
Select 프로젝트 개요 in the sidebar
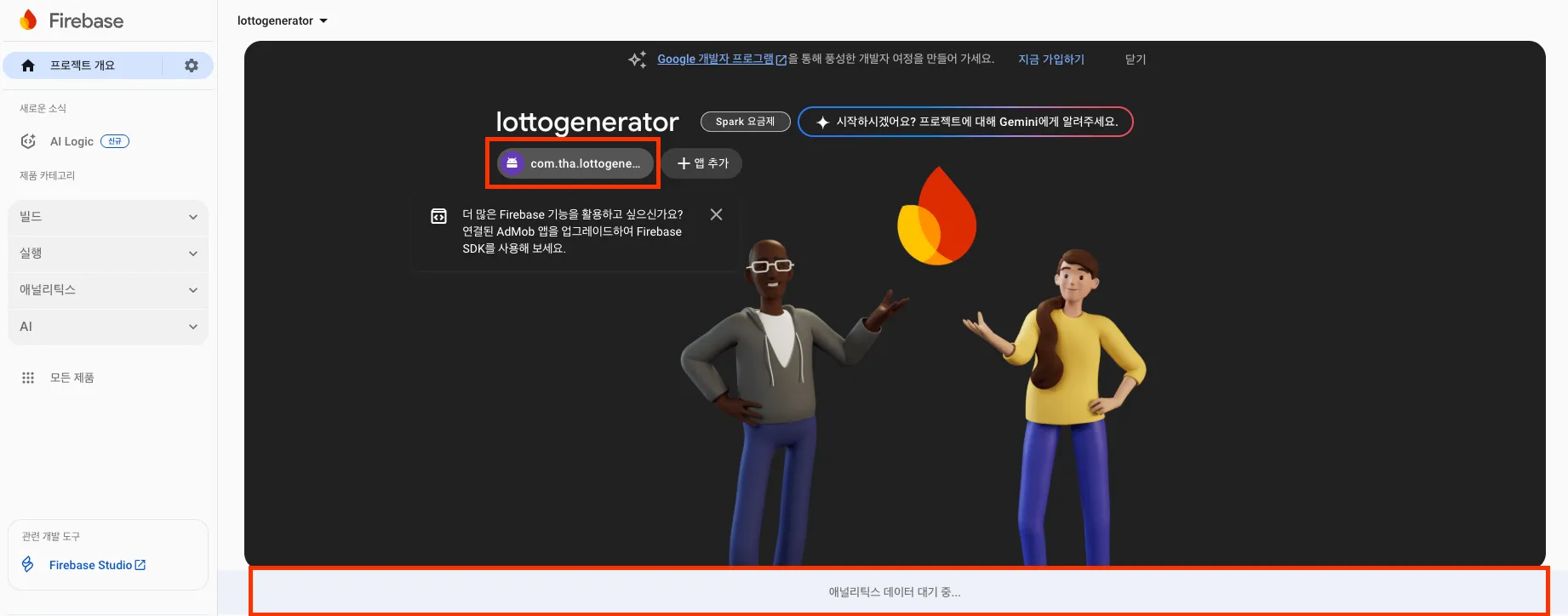[x=83, y=66]
